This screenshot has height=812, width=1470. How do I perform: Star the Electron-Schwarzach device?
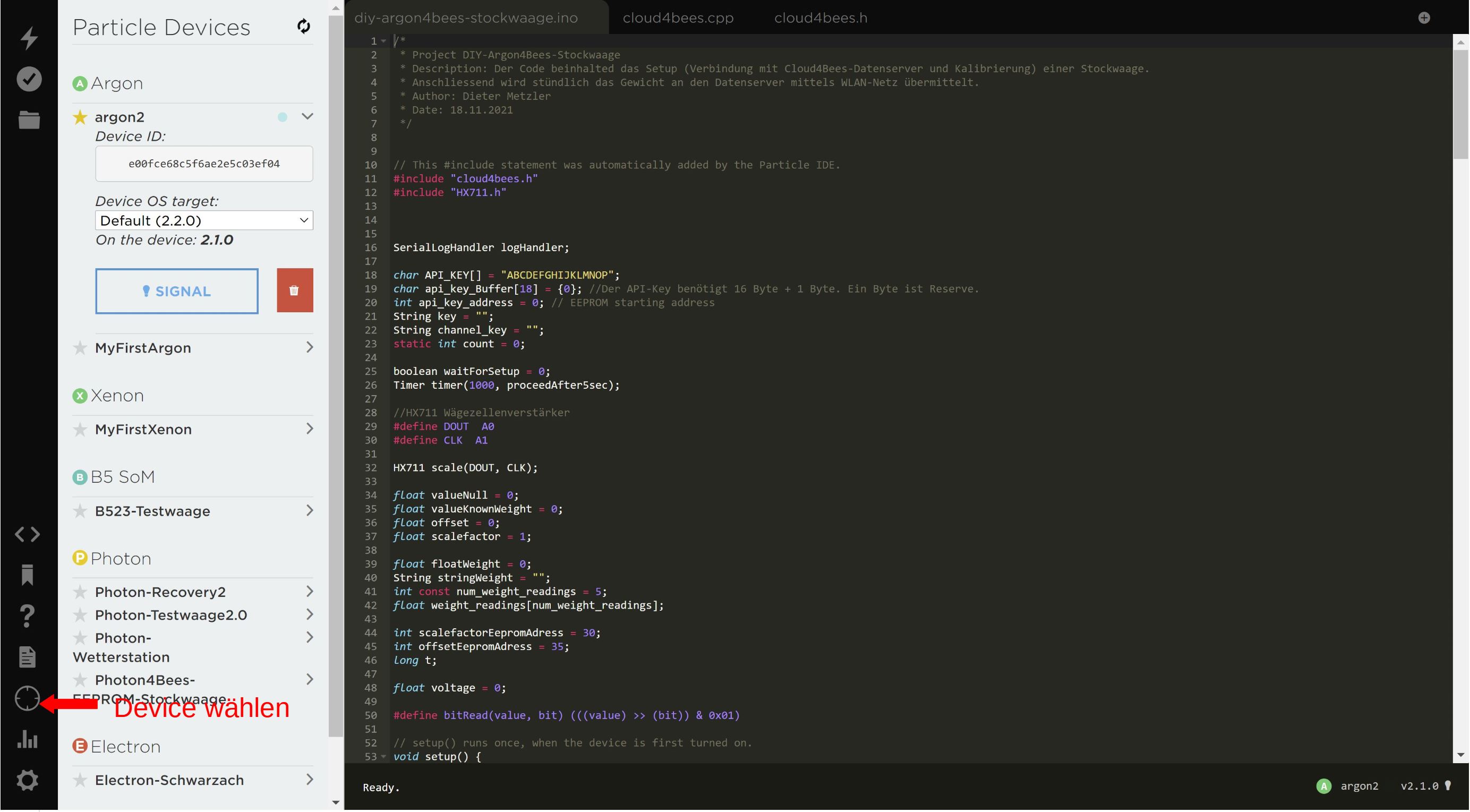80,780
